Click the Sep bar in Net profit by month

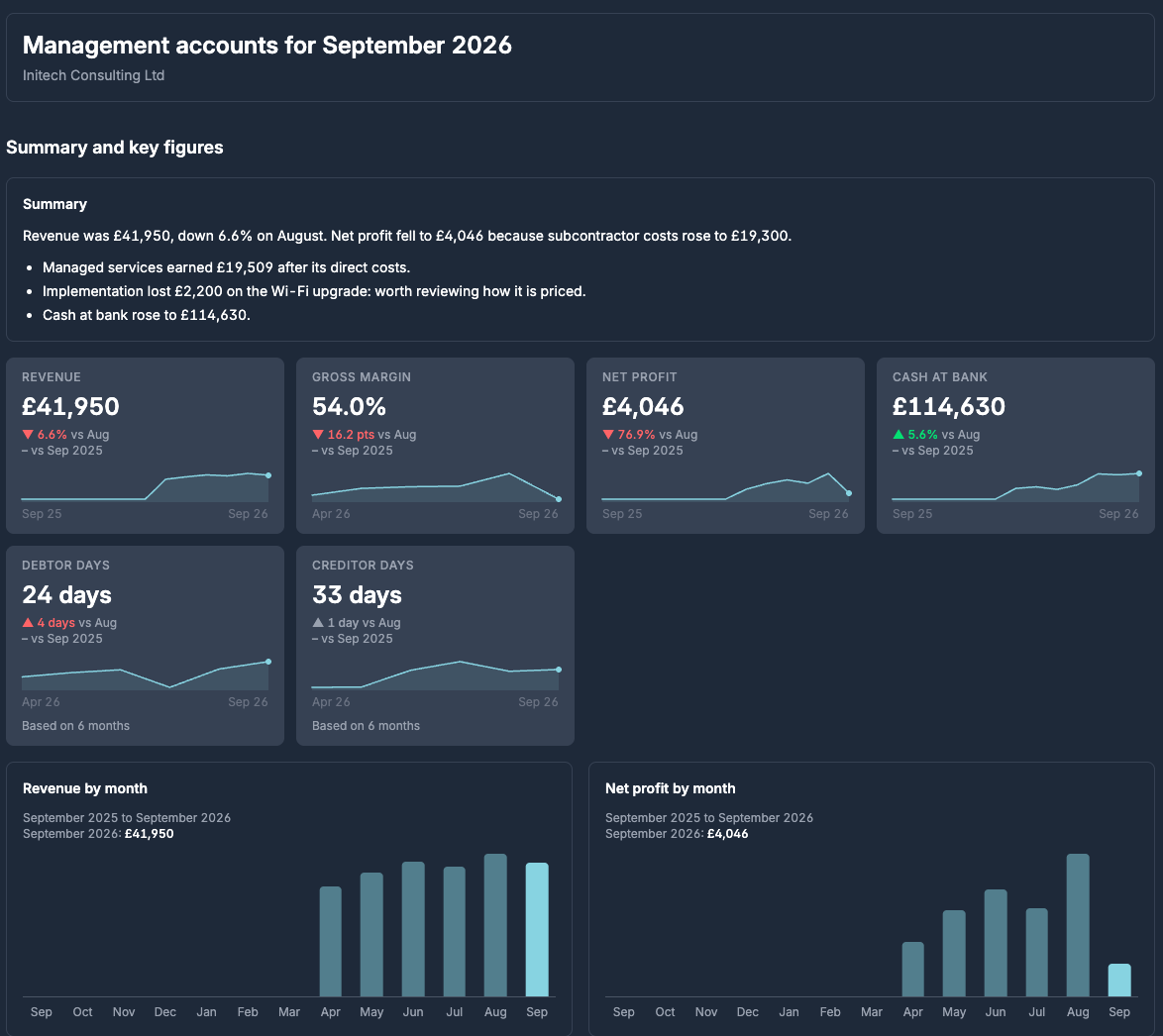click(x=1119, y=980)
